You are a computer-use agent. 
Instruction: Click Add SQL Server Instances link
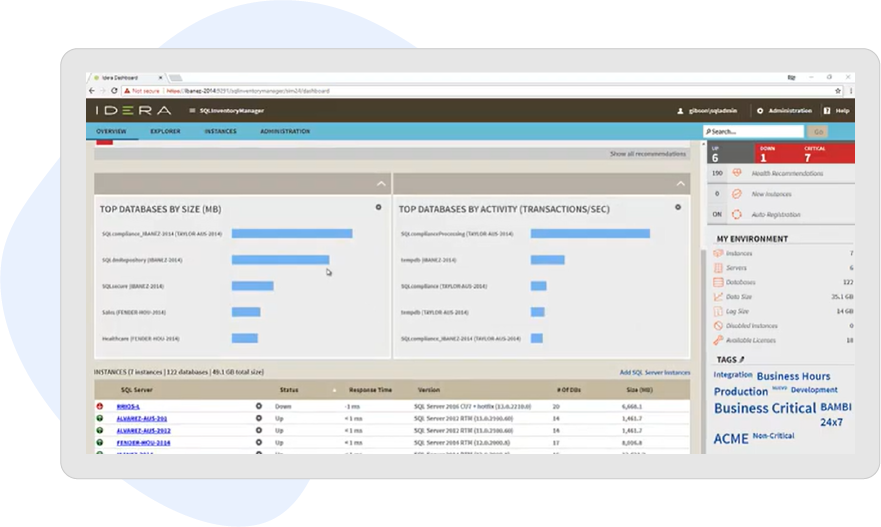click(655, 372)
